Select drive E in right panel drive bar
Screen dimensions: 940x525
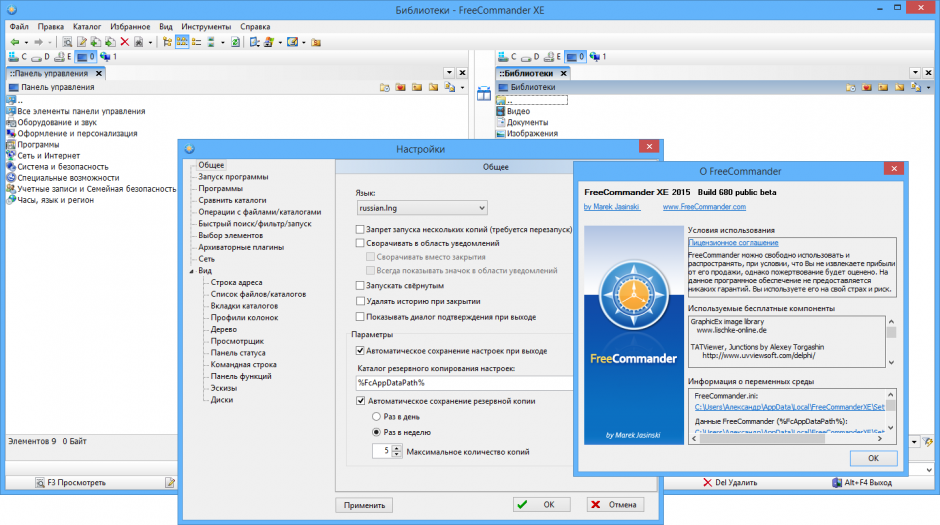[x=552, y=57]
